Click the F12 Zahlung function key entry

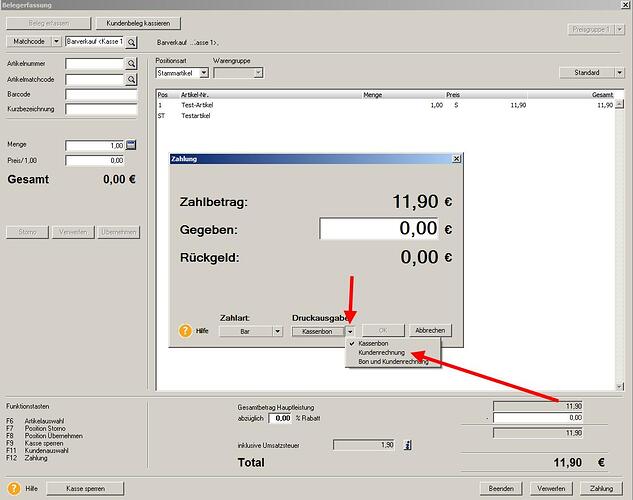pos(27,458)
